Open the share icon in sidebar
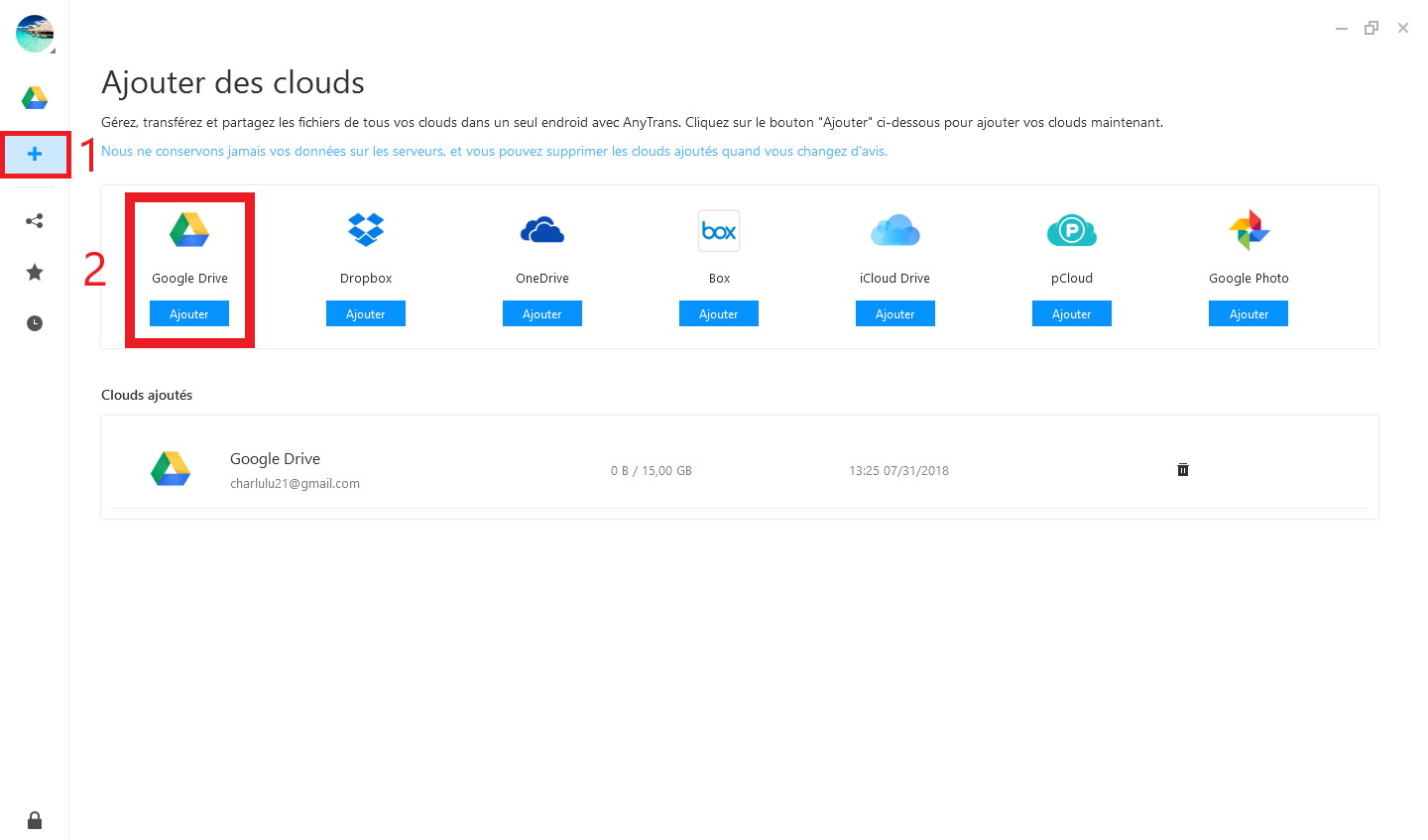The height and width of the screenshot is (840, 1428). point(35,221)
